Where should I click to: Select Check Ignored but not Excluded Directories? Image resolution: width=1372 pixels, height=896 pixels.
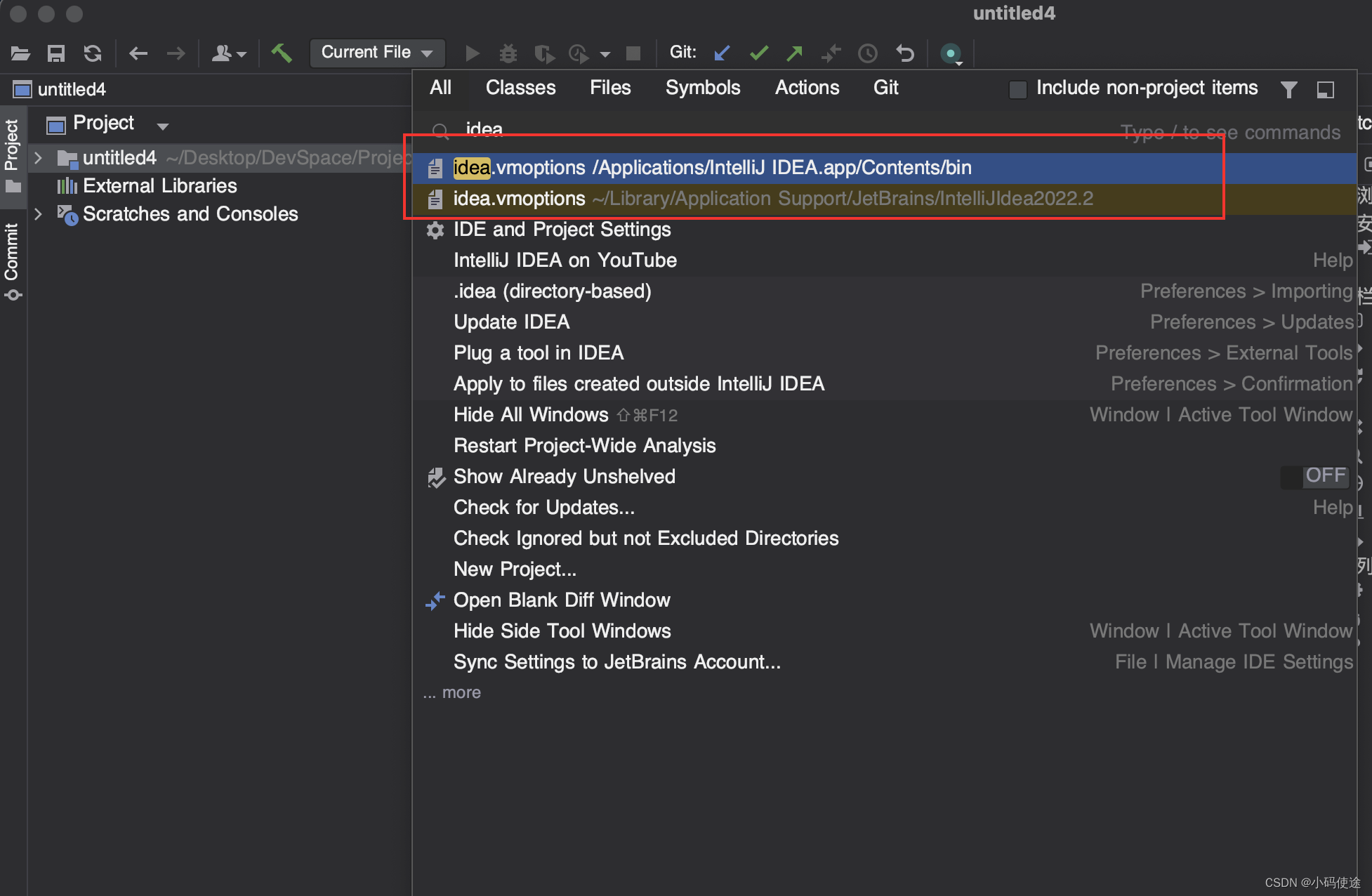pos(884,539)
